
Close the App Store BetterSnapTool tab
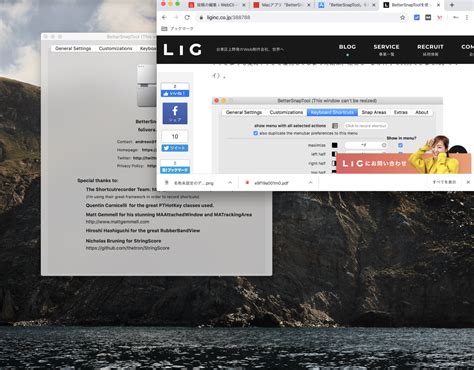pyautogui.click(x=374, y=5)
